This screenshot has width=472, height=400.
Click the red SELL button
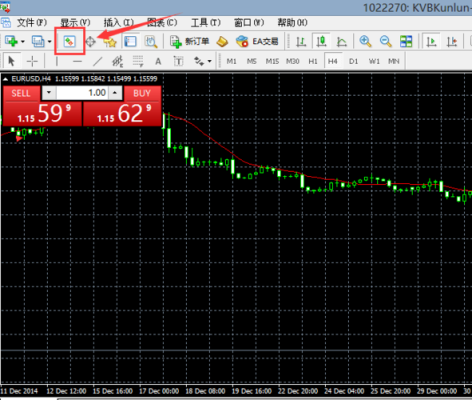[21, 93]
